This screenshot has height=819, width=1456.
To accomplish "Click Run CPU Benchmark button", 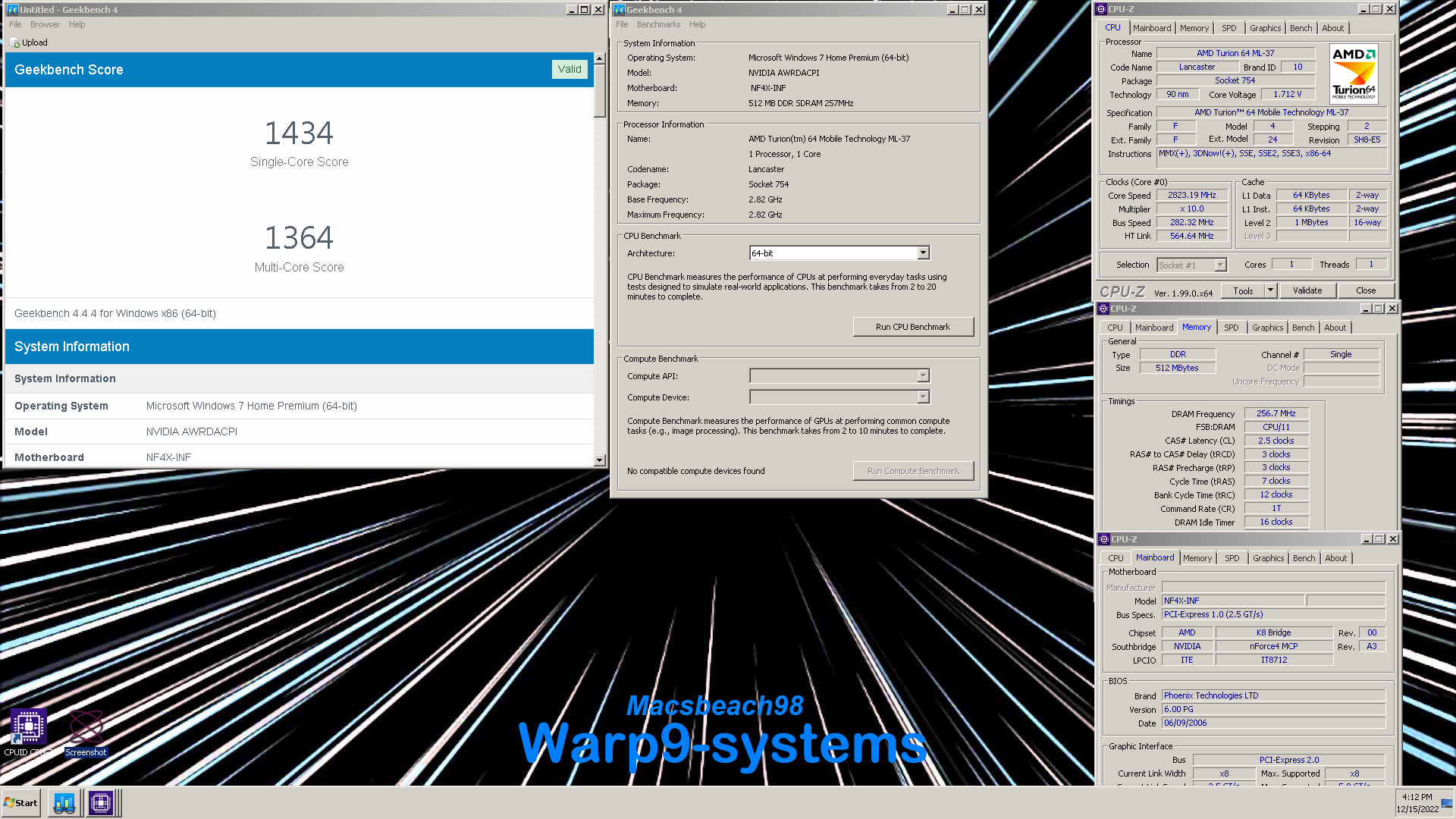I will [913, 327].
